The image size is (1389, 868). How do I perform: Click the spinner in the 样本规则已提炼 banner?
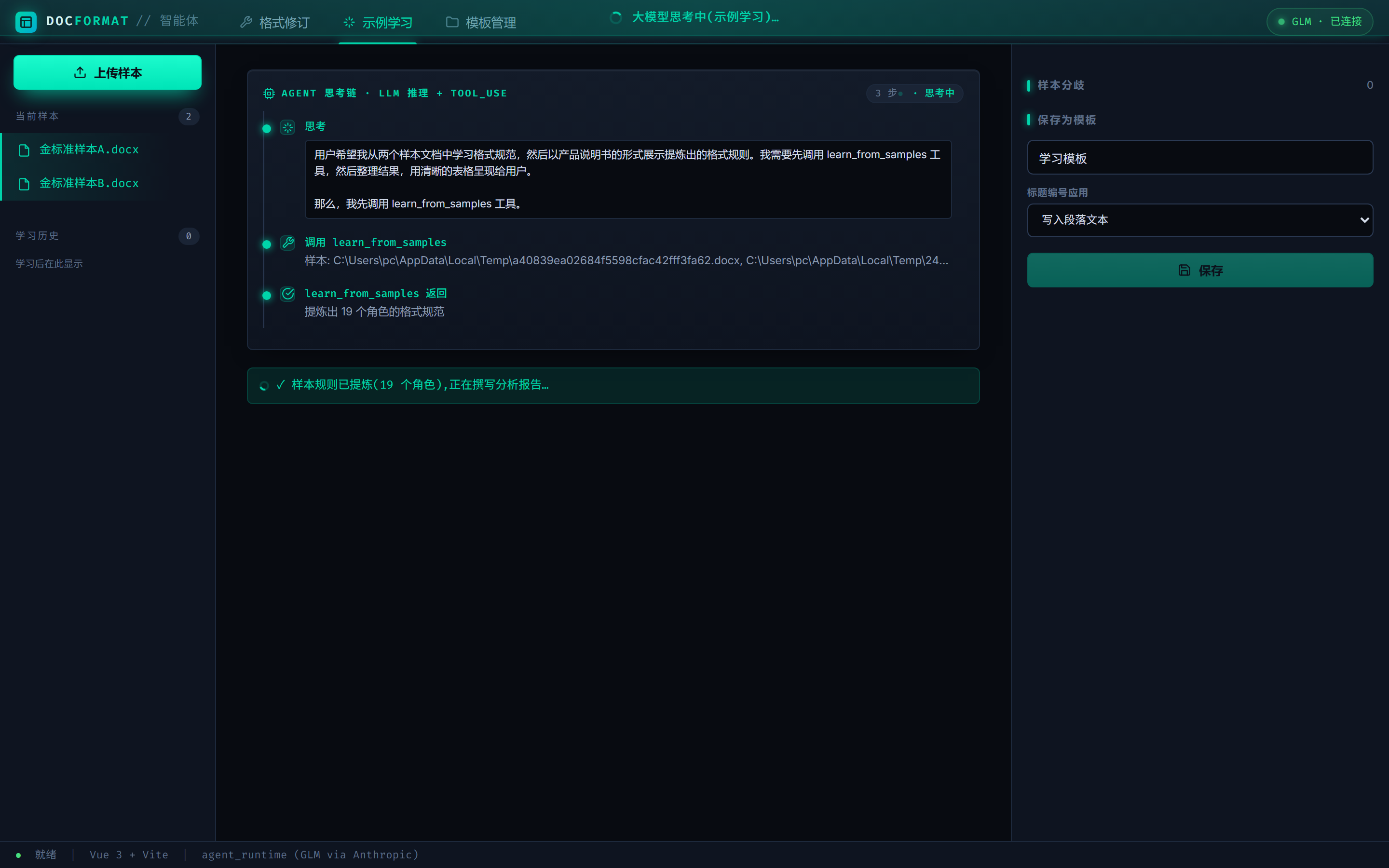(x=264, y=386)
